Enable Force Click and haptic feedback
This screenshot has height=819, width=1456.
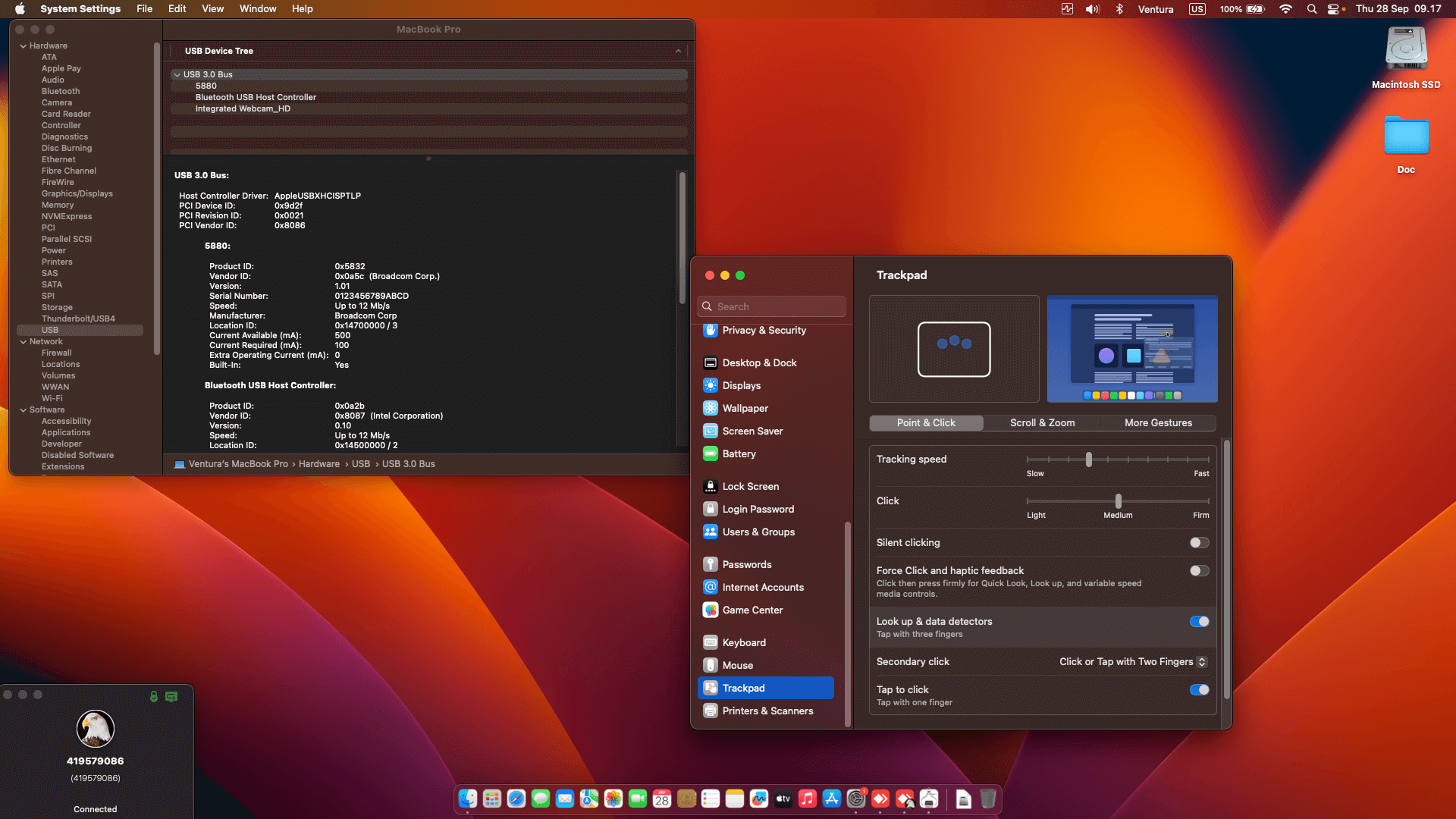pyautogui.click(x=1198, y=570)
